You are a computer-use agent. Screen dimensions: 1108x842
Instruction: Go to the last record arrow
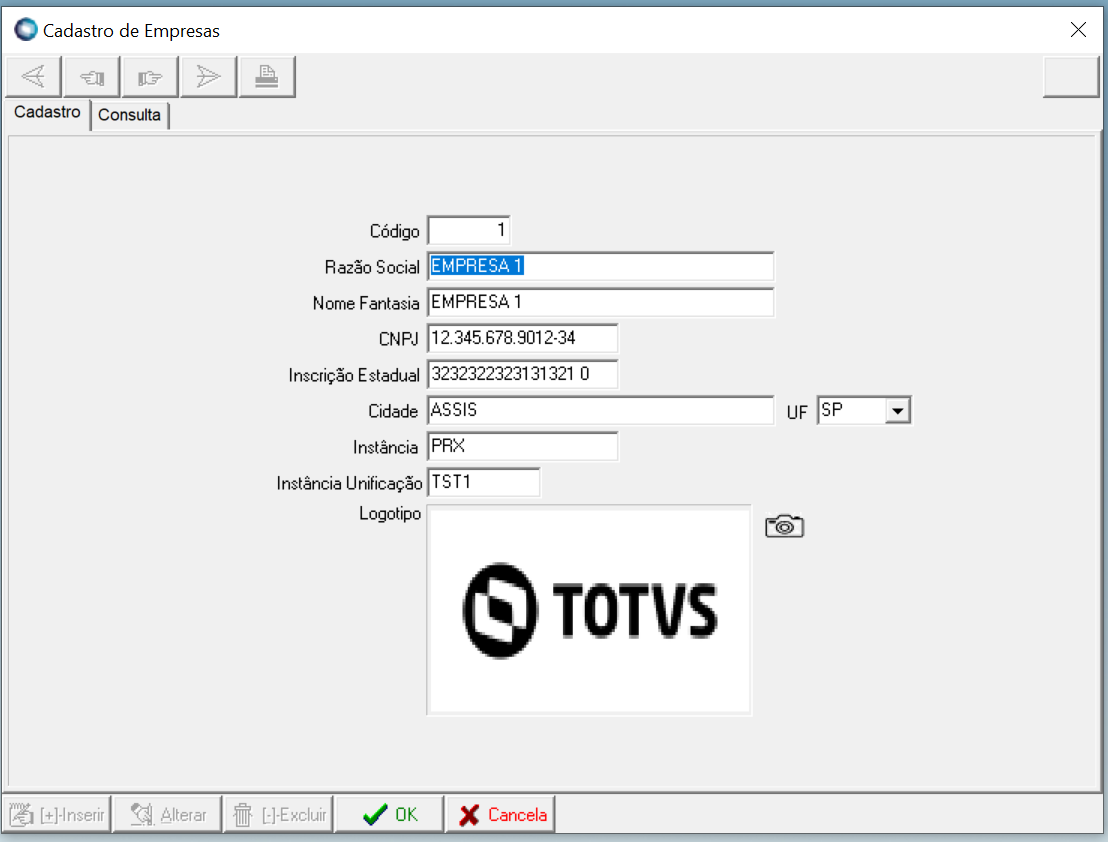click(208, 76)
